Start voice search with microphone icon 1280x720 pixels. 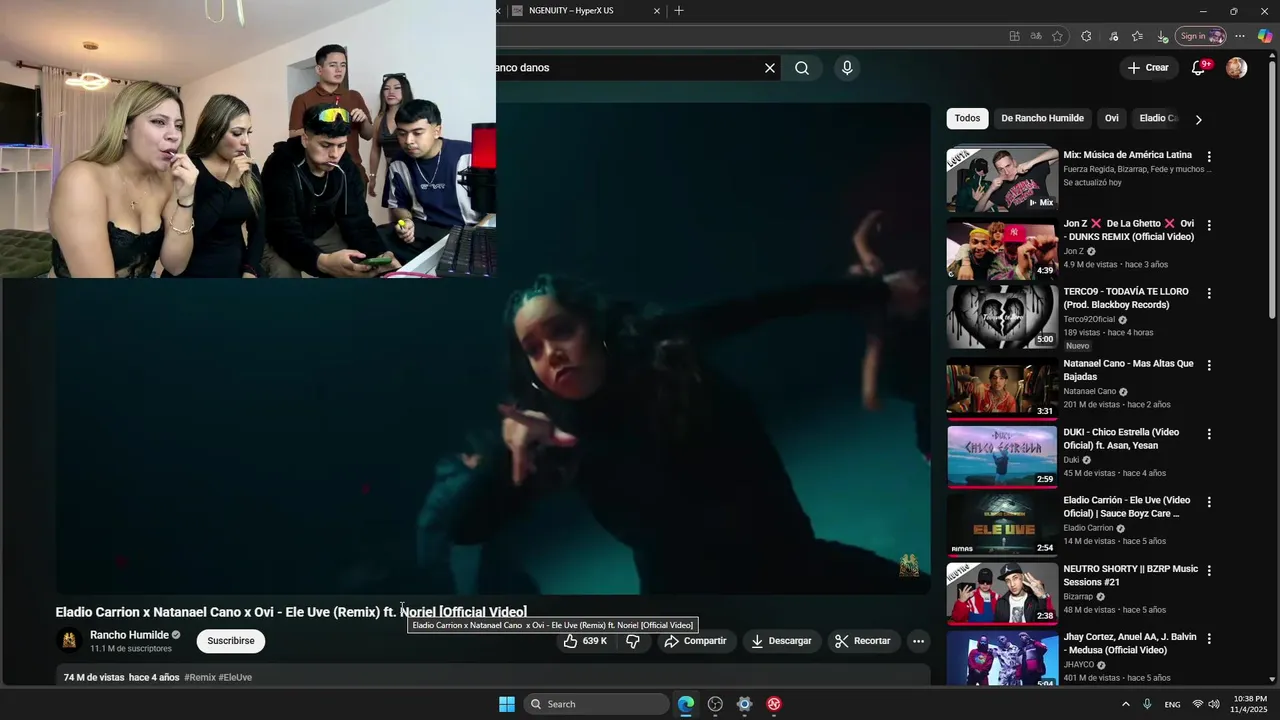pos(847,68)
